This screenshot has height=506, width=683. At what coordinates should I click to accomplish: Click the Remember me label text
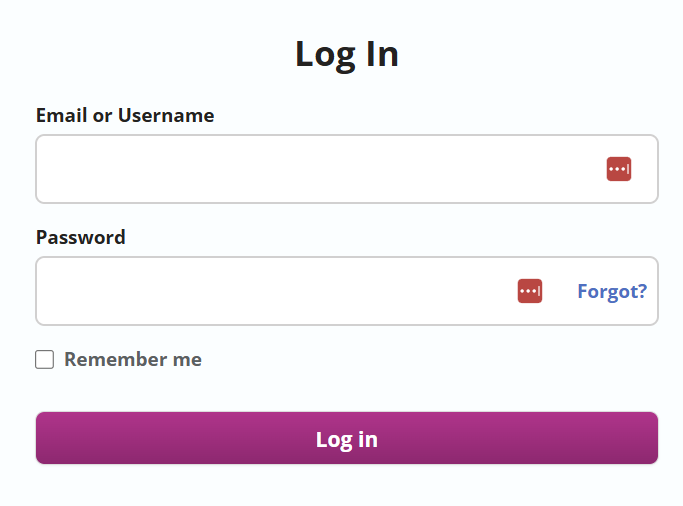[133, 360]
